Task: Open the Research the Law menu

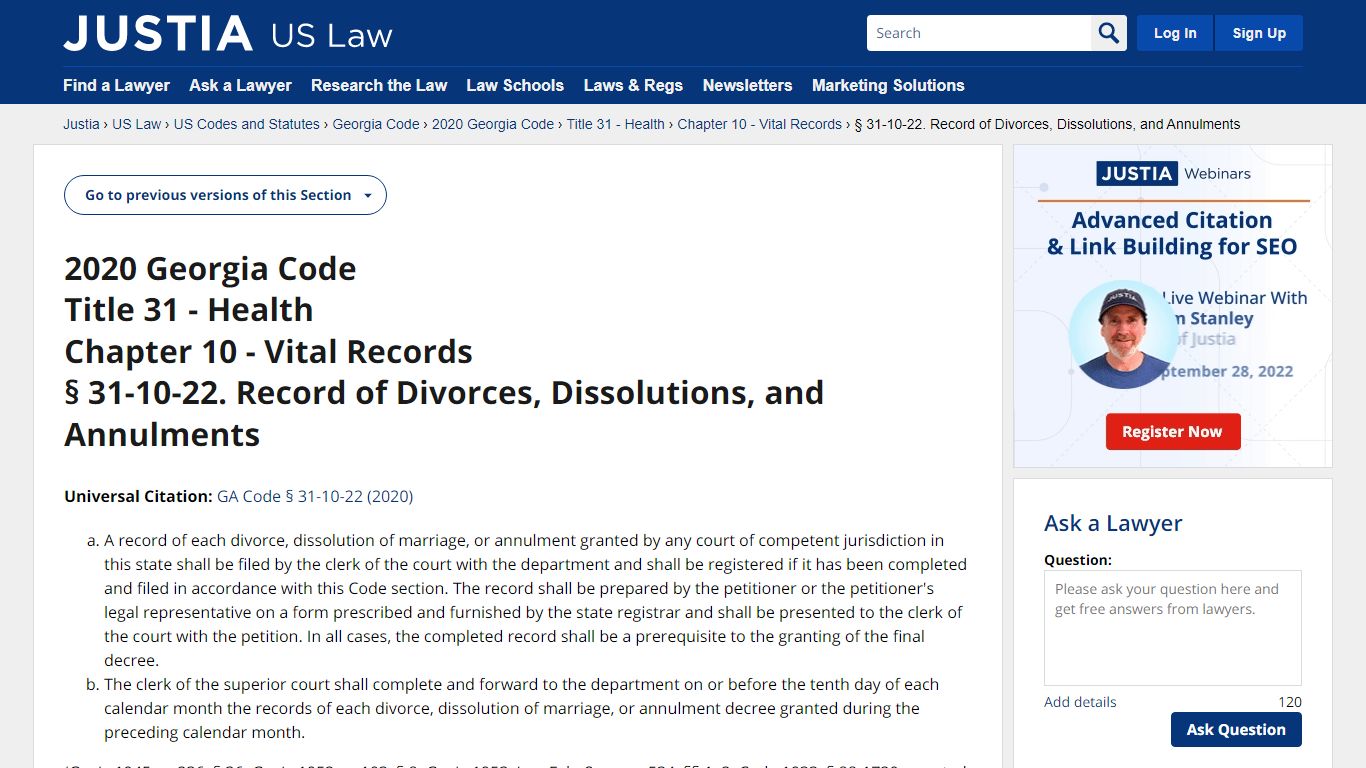Action: click(x=379, y=85)
